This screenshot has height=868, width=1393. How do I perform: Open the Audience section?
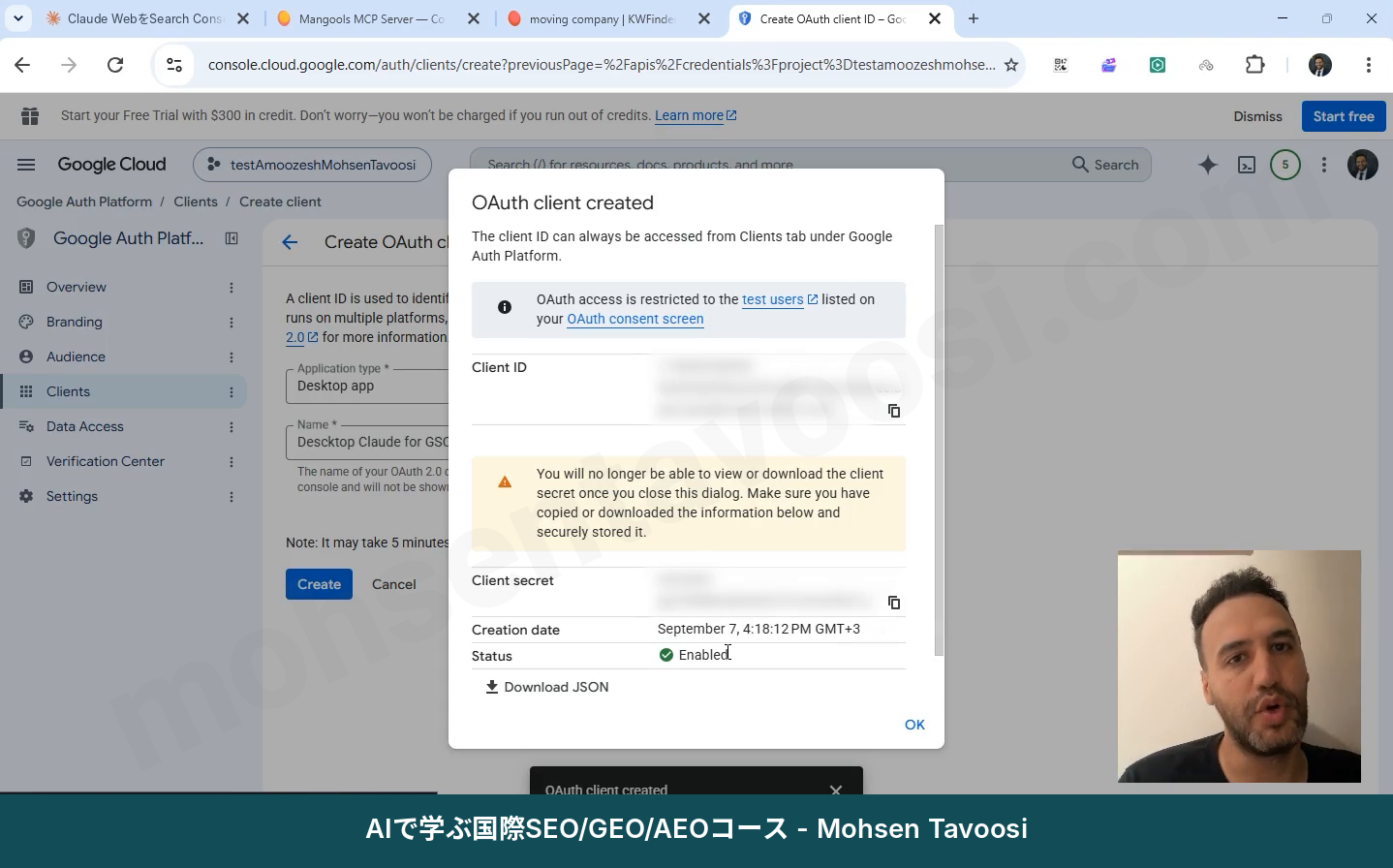[76, 356]
